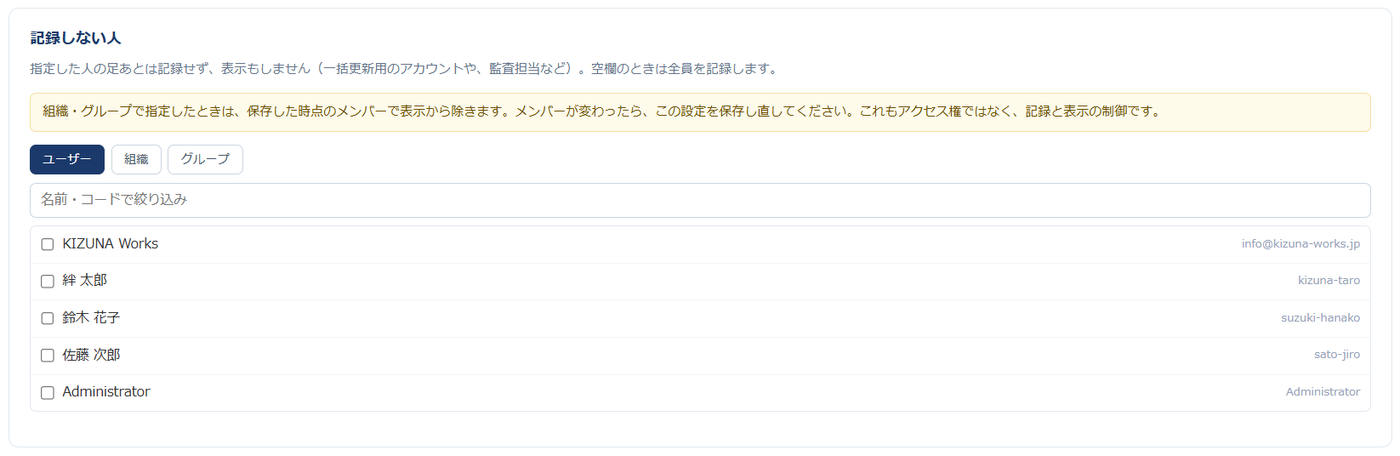Select the ユーザー tab
This screenshot has height=456, width=1400.
point(67,159)
